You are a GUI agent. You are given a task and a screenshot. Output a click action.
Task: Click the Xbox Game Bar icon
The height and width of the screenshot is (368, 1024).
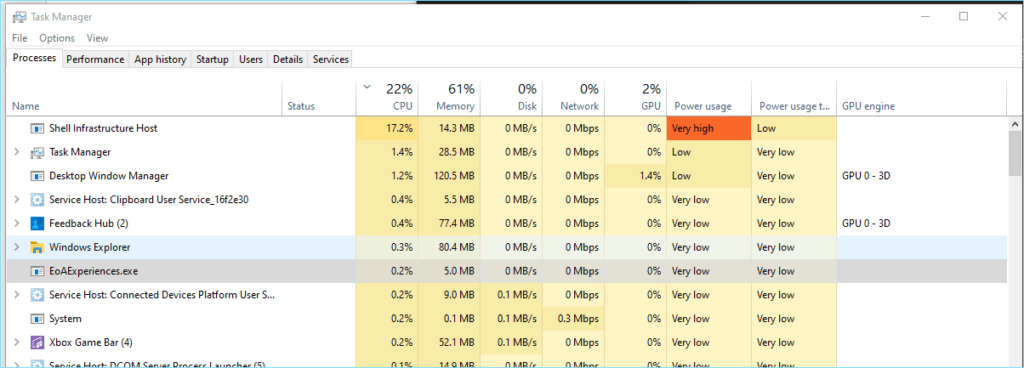click(x=37, y=343)
